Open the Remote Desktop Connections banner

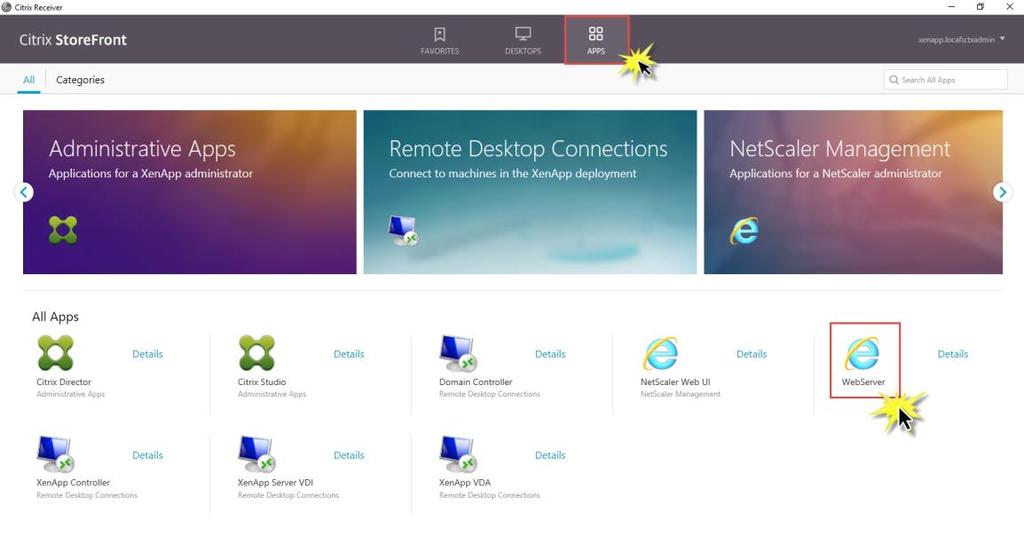530,192
